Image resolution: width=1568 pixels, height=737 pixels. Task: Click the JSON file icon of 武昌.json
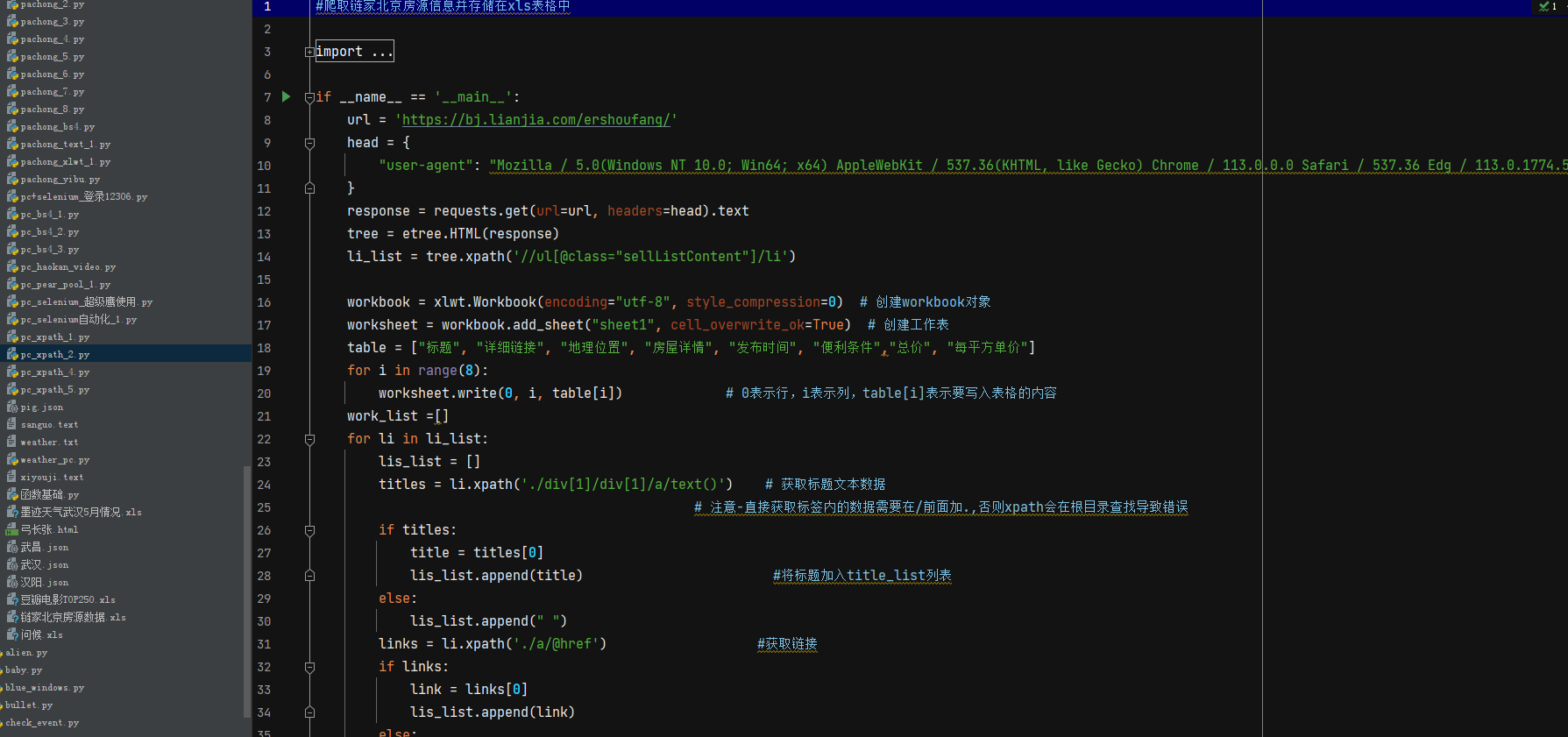(12, 547)
